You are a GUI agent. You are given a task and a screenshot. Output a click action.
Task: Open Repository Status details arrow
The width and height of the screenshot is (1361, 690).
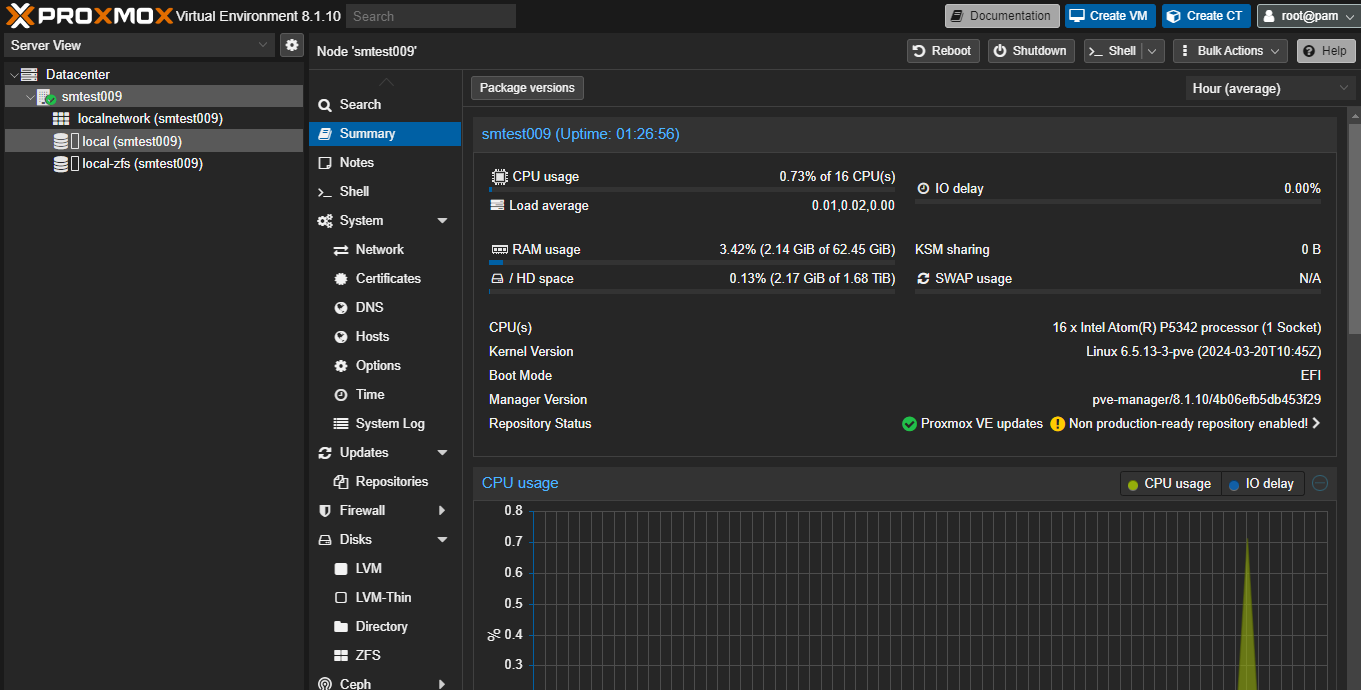1316,424
